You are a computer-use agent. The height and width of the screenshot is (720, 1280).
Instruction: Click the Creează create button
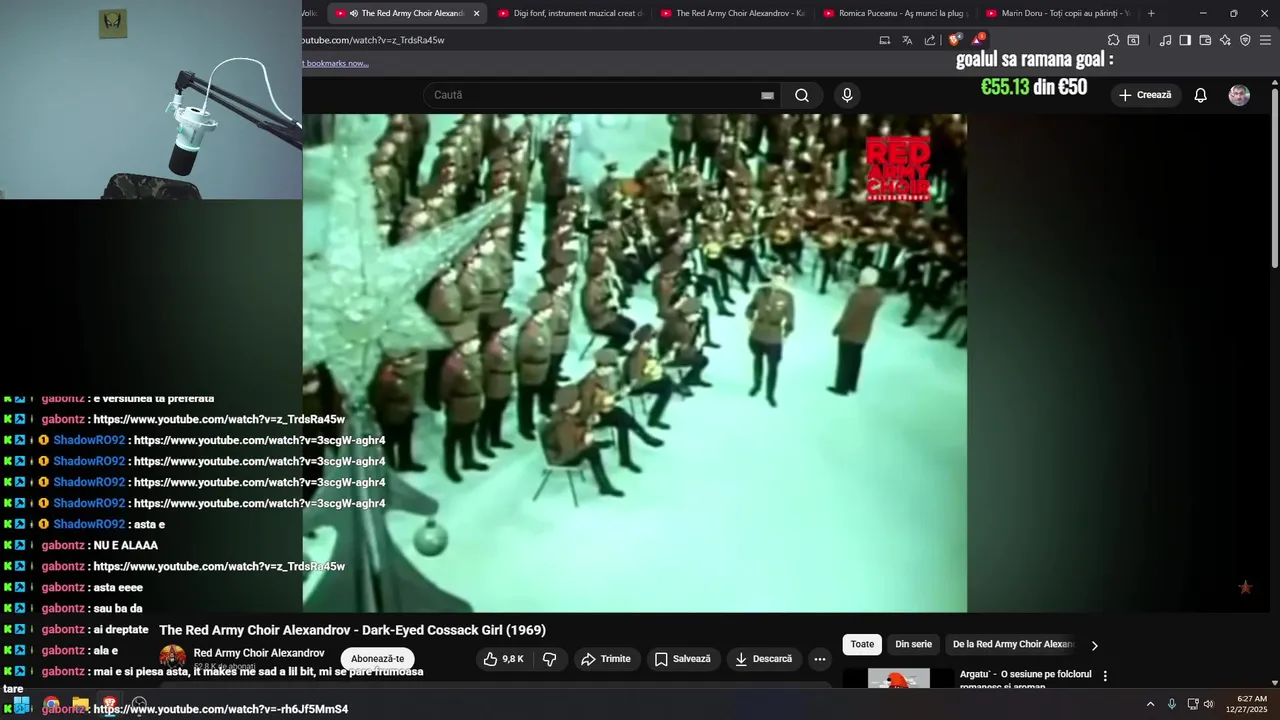[1145, 95]
